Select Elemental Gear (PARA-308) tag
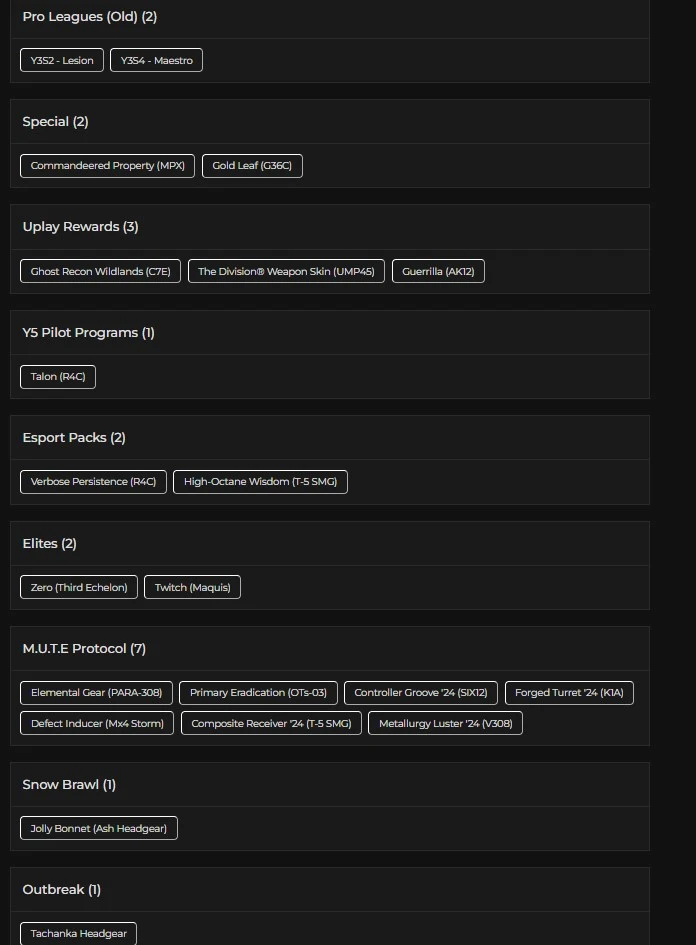696x945 pixels. click(96, 693)
